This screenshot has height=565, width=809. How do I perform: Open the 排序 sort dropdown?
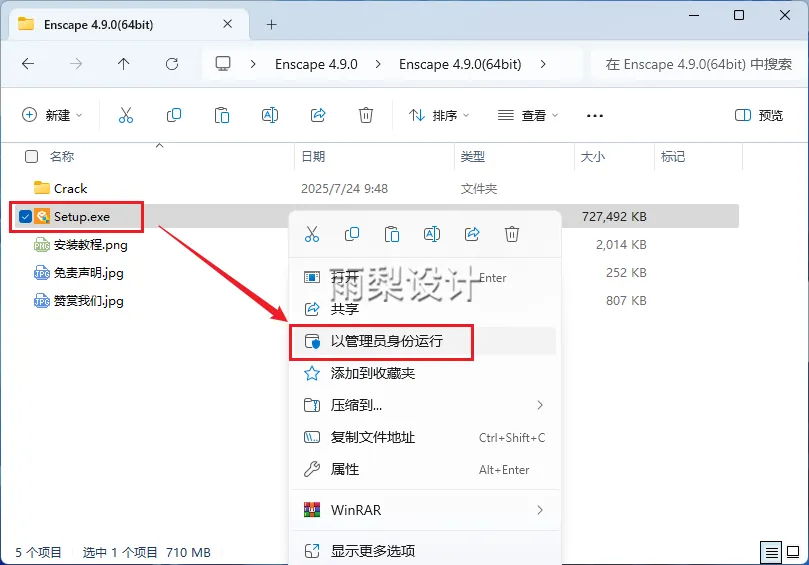439,115
